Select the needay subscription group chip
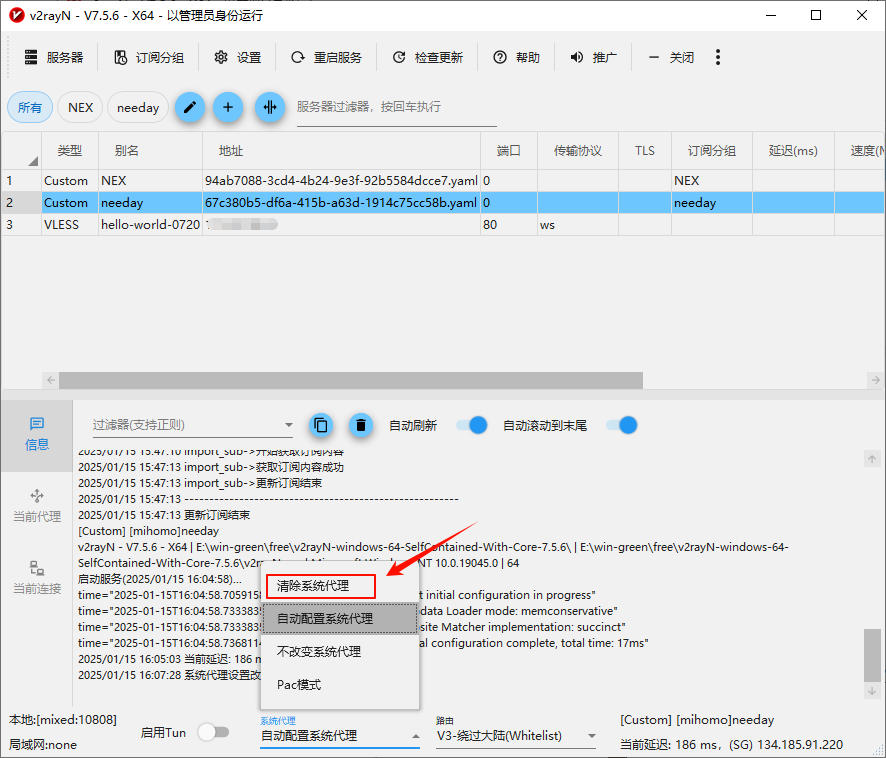 click(138, 107)
